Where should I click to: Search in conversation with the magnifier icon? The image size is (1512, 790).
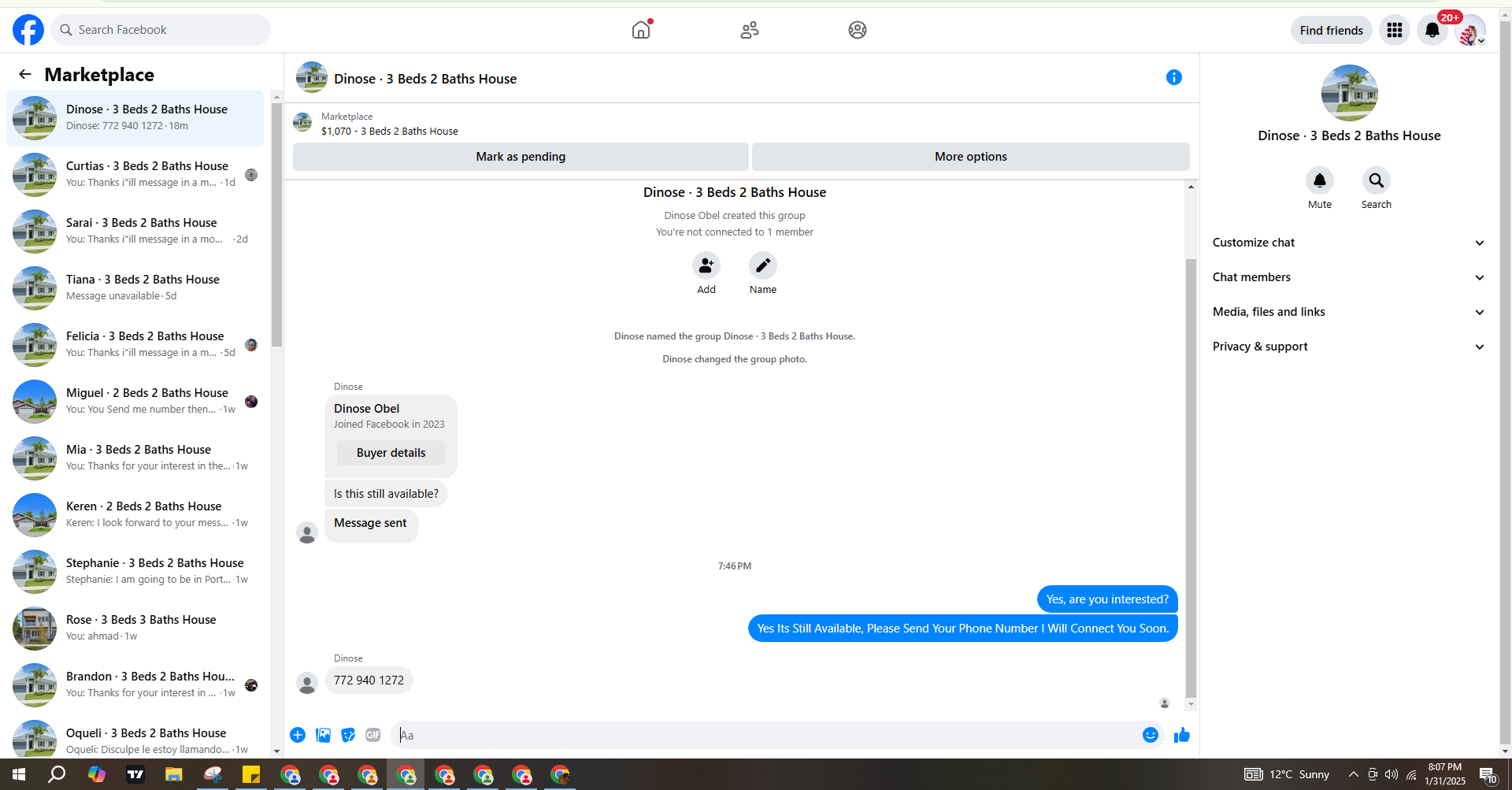pos(1377,180)
